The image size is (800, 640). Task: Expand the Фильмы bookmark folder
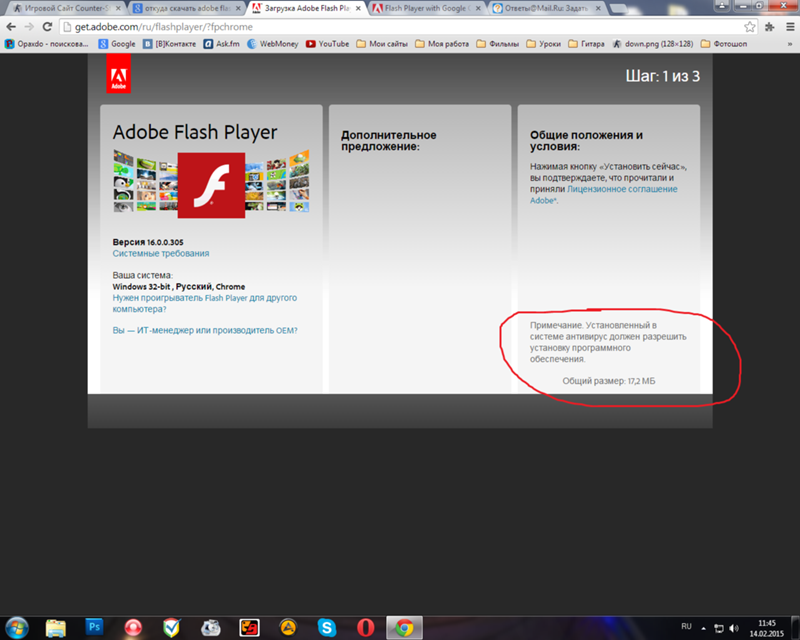(x=497, y=44)
